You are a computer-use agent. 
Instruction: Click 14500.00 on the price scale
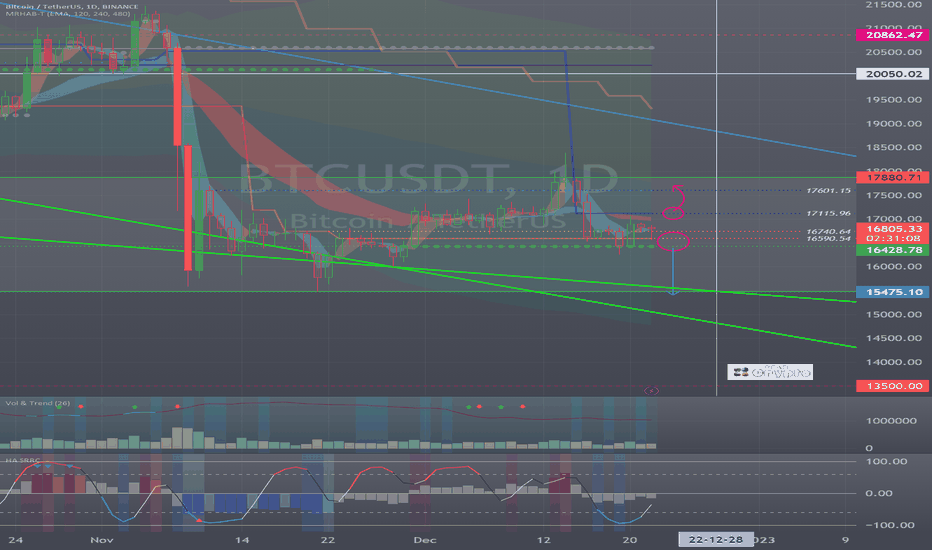click(x=893, y=338)
